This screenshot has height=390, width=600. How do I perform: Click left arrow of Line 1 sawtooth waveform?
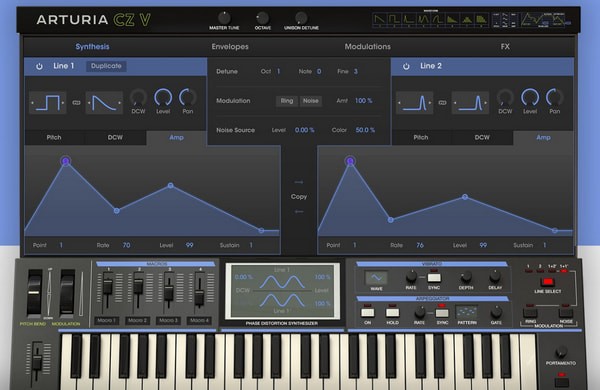tap(89, 103)
